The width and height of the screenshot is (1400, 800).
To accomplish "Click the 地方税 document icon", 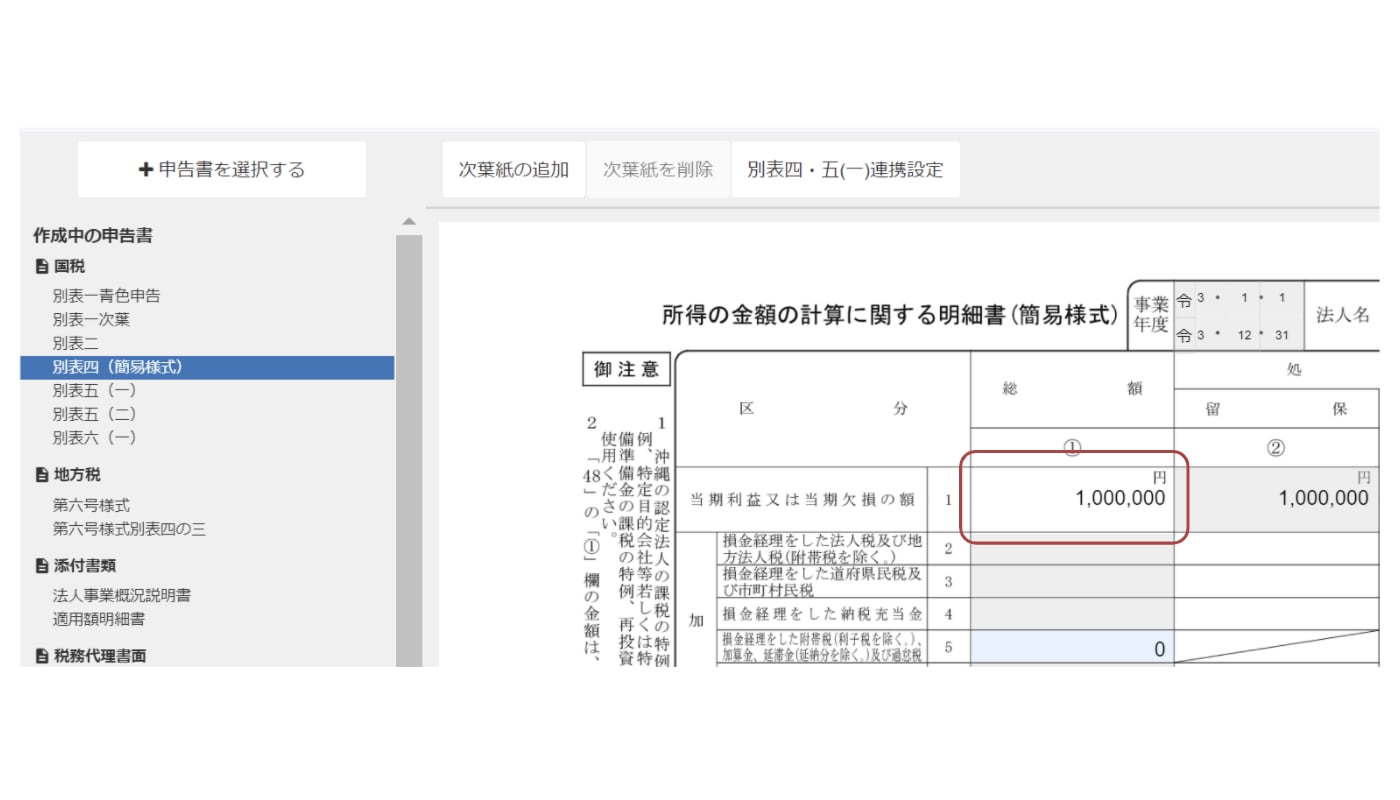I will pos(41,475).
